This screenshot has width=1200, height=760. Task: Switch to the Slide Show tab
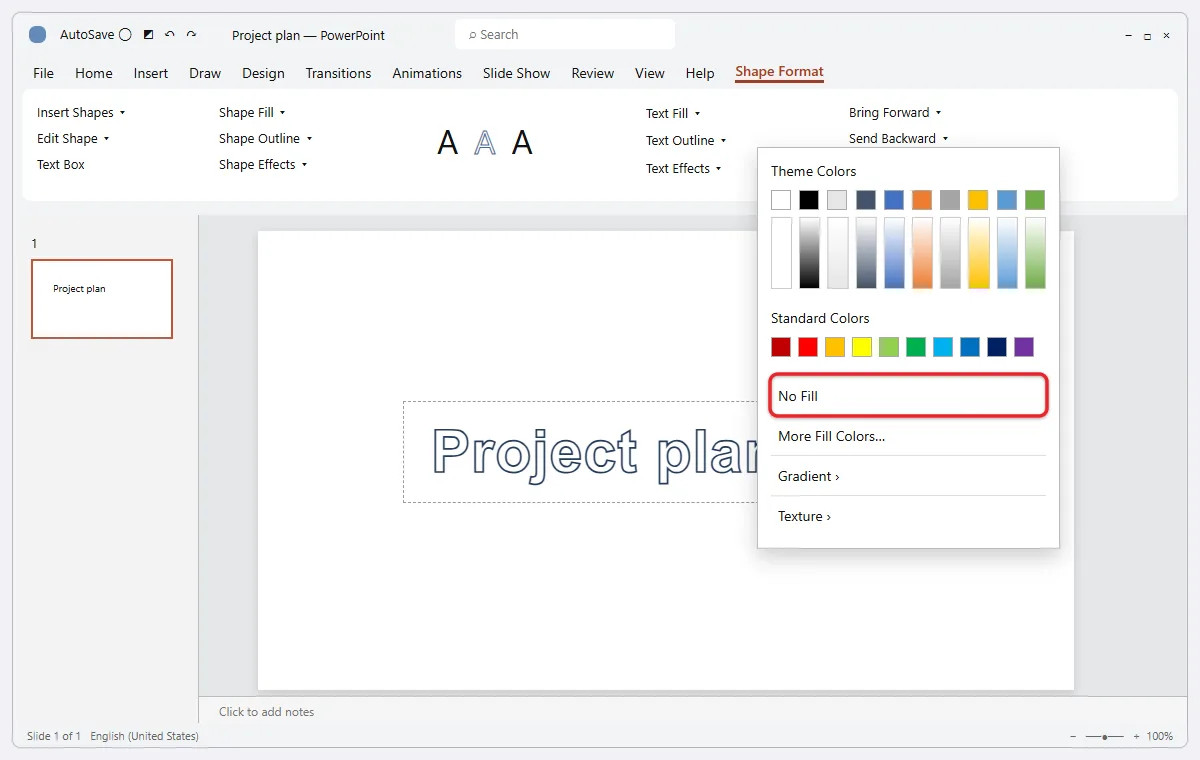coord(516,73)
